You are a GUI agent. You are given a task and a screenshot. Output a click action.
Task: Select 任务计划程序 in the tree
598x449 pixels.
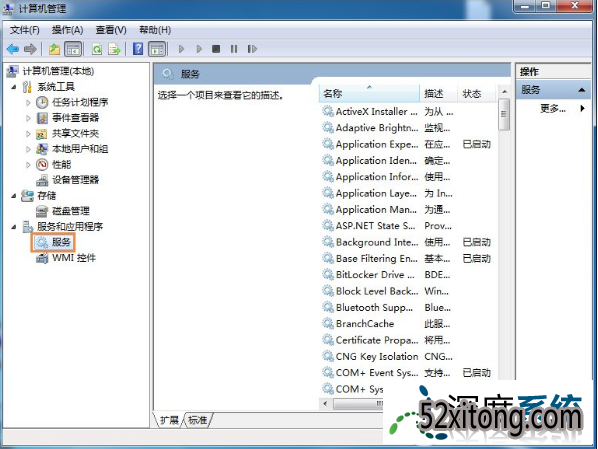pyautogui.click(x=80, y=102)
